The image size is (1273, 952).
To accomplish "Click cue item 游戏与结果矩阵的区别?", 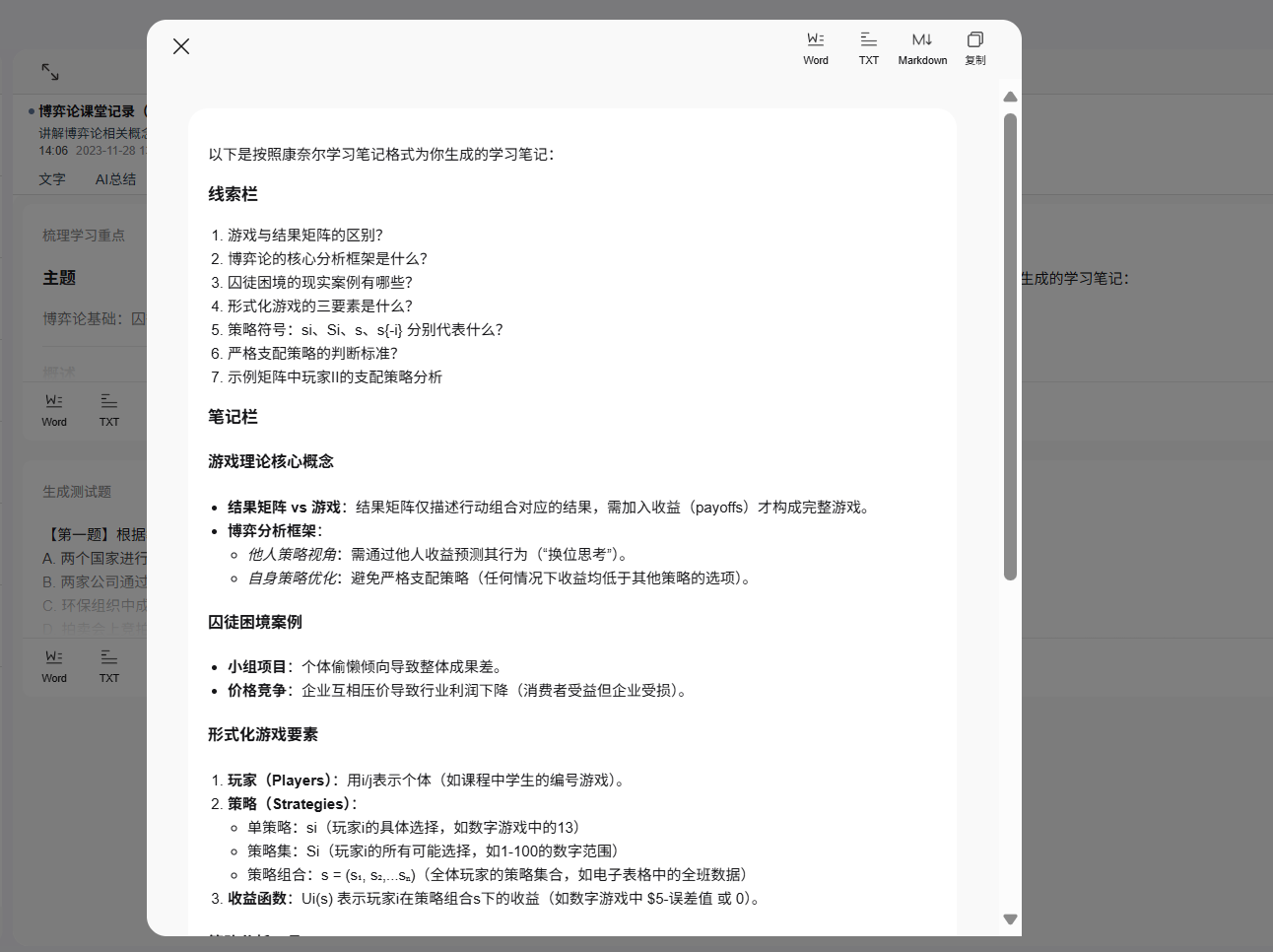I will tap(305, 235).
